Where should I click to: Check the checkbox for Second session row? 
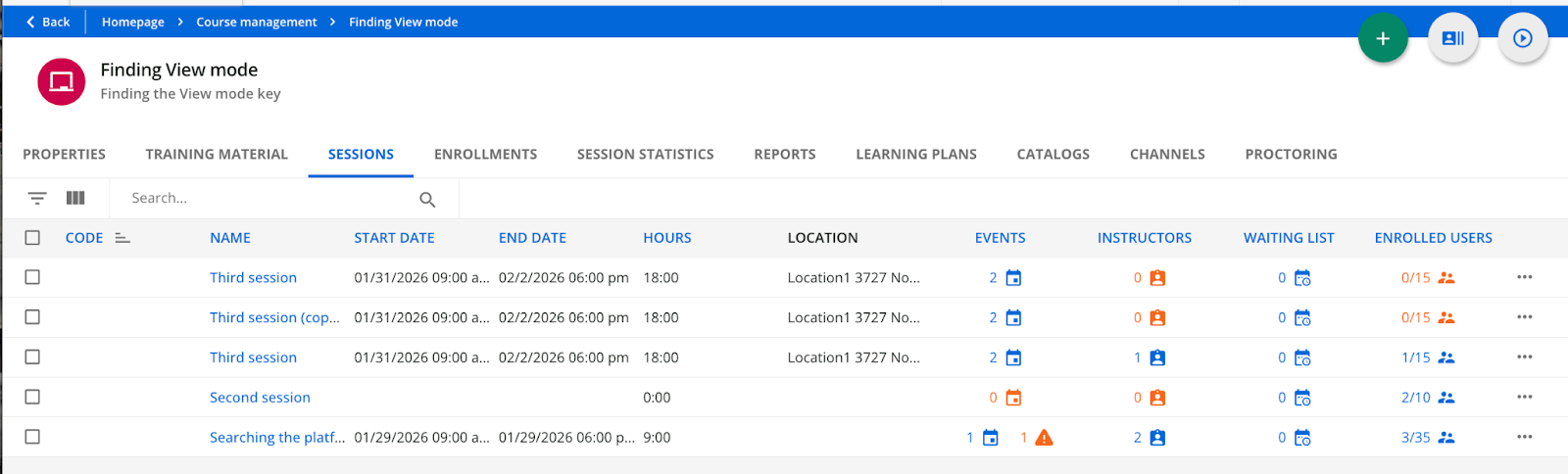[32, 398]
